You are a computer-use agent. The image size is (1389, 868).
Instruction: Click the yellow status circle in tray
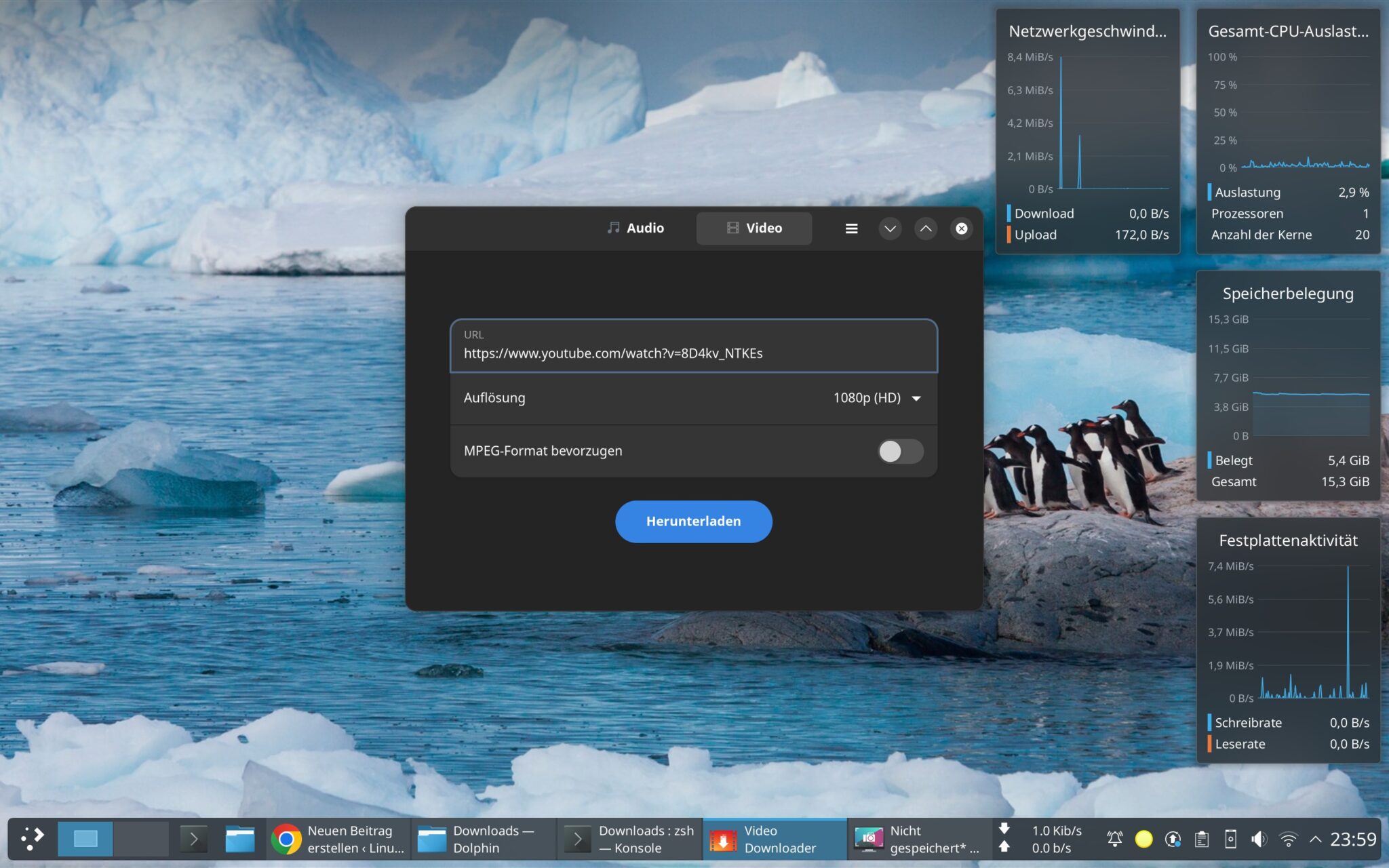[x=1143, y=840]
